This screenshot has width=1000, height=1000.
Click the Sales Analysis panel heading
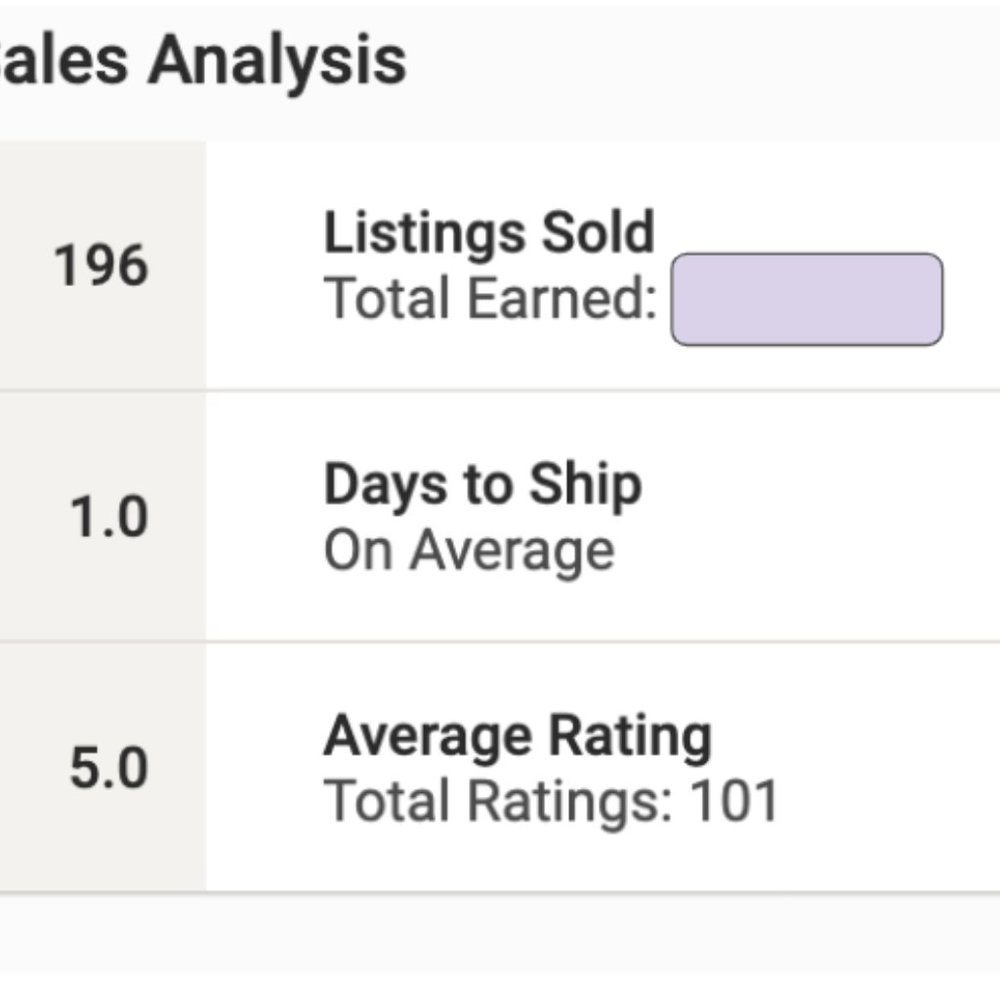[200, 60]
